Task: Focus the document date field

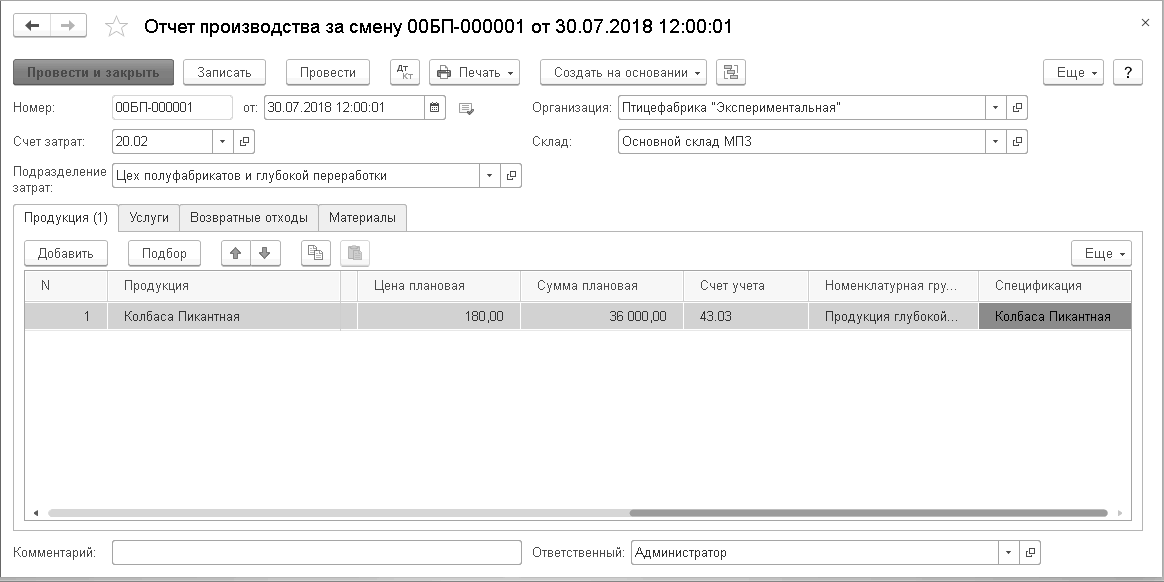Action: click(344, 108)
